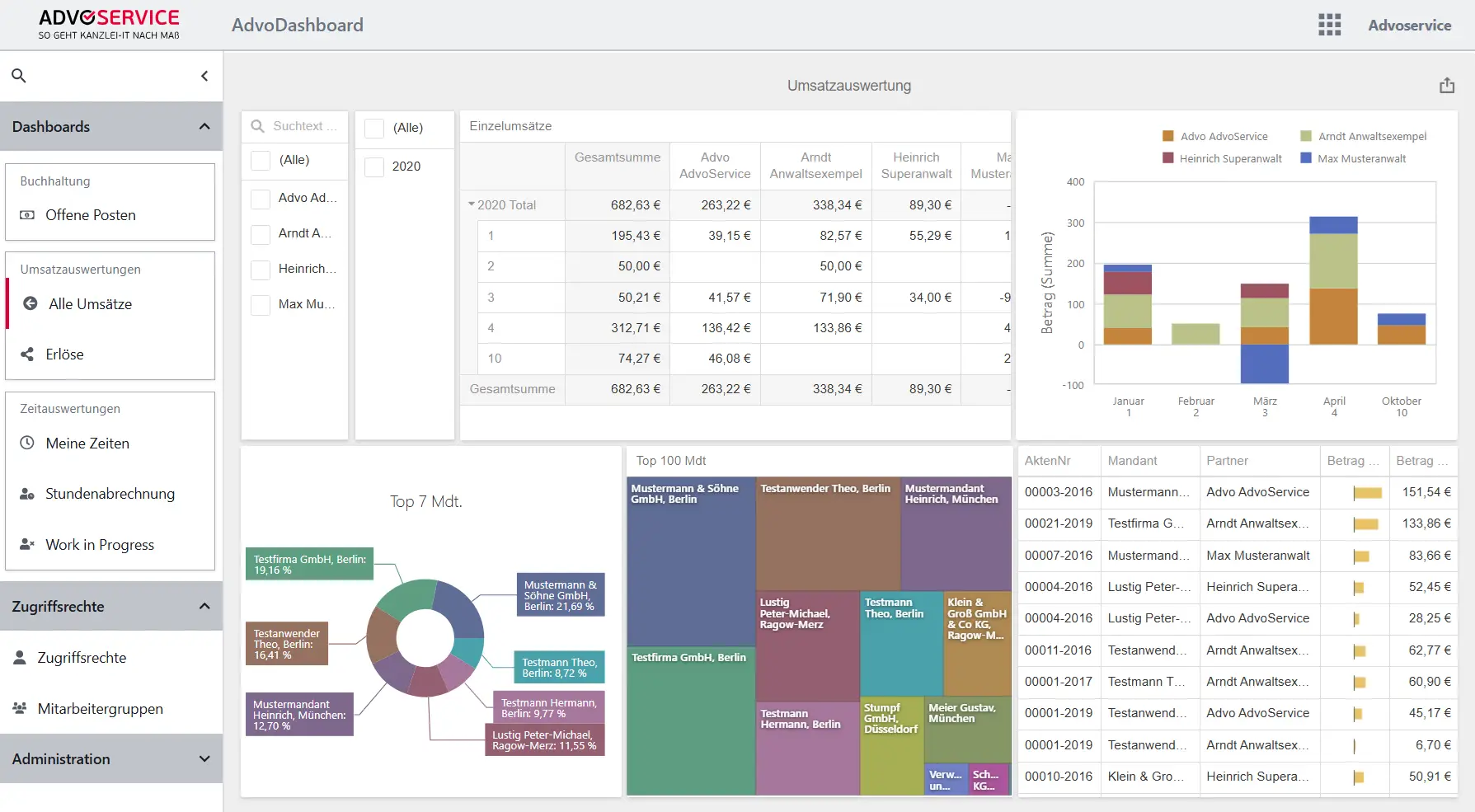Check the (Alle) checkbox in the filter list
1475x812 pixels.
(x=261, y=159)
